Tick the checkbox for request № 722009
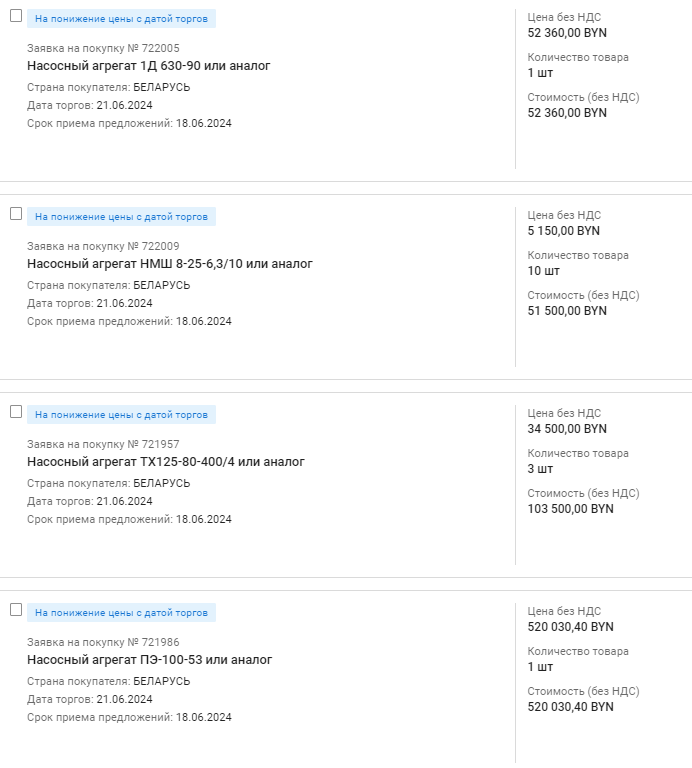 tap(16, 214)
